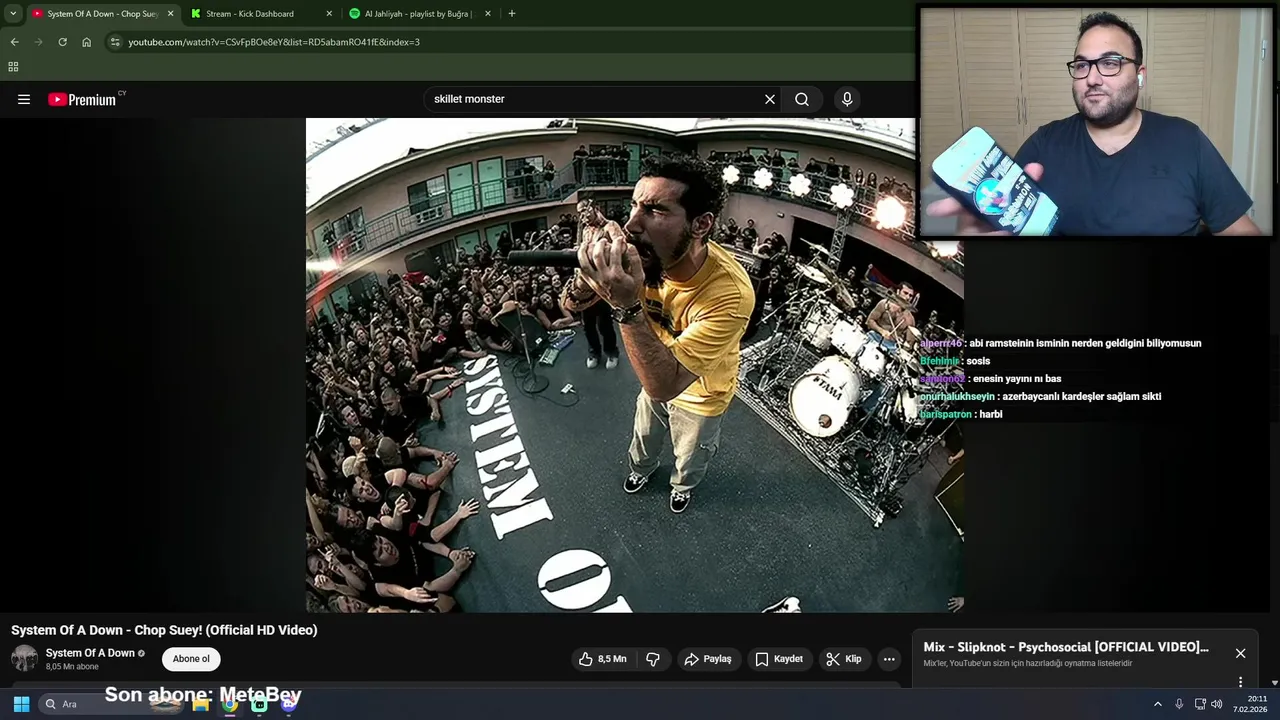Create a clip with Klip button

pyautogui.click(x=843, y=659)
